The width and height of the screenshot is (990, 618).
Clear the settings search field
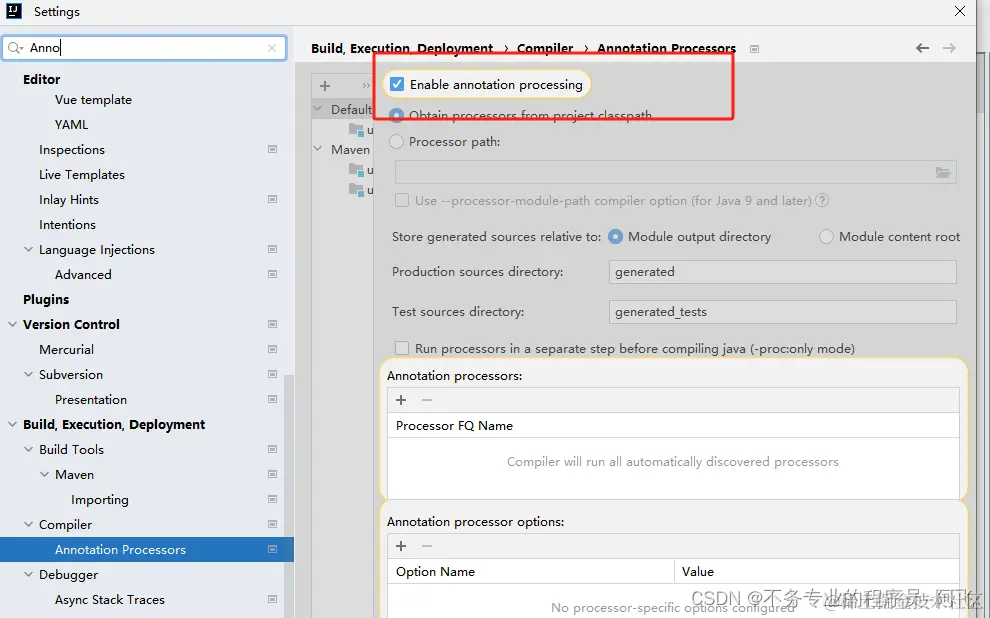[272, 48]
